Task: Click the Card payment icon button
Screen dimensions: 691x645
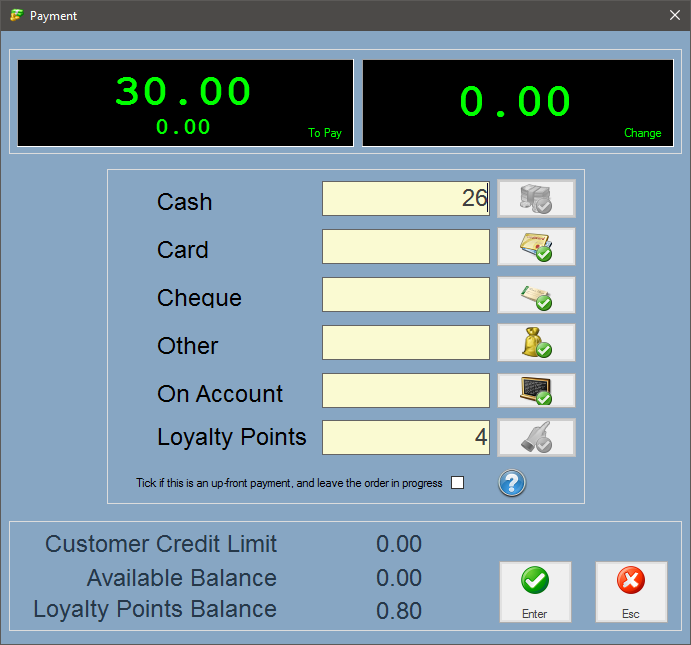Action: [537, 247]
